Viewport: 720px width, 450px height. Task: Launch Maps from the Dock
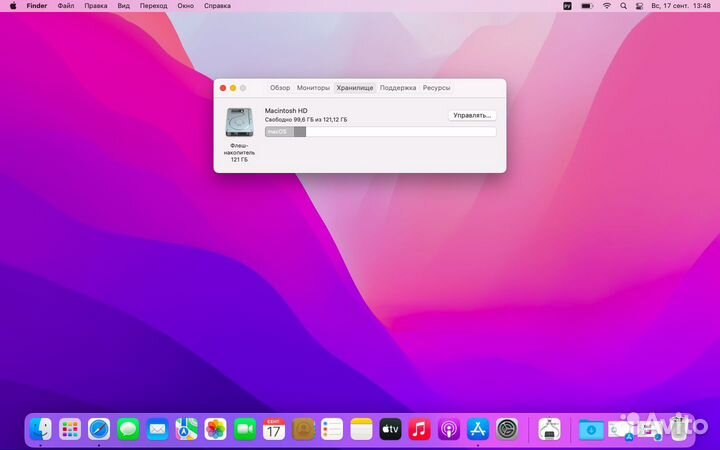point(186,429)
